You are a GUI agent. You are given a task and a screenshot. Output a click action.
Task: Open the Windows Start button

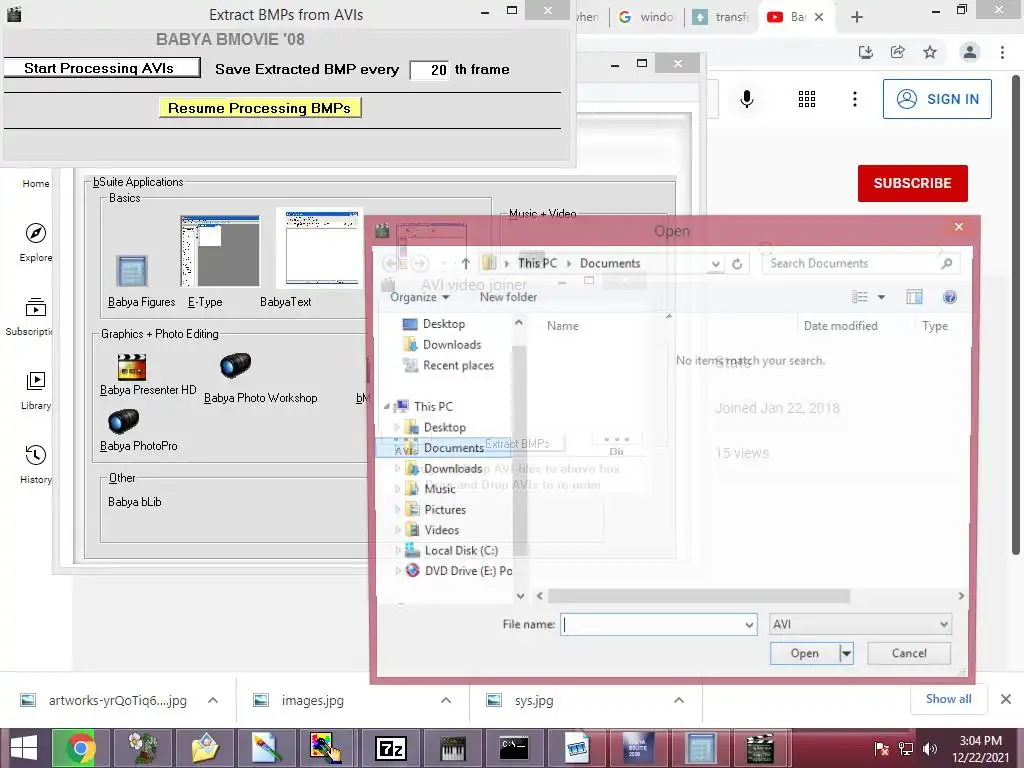24,748
